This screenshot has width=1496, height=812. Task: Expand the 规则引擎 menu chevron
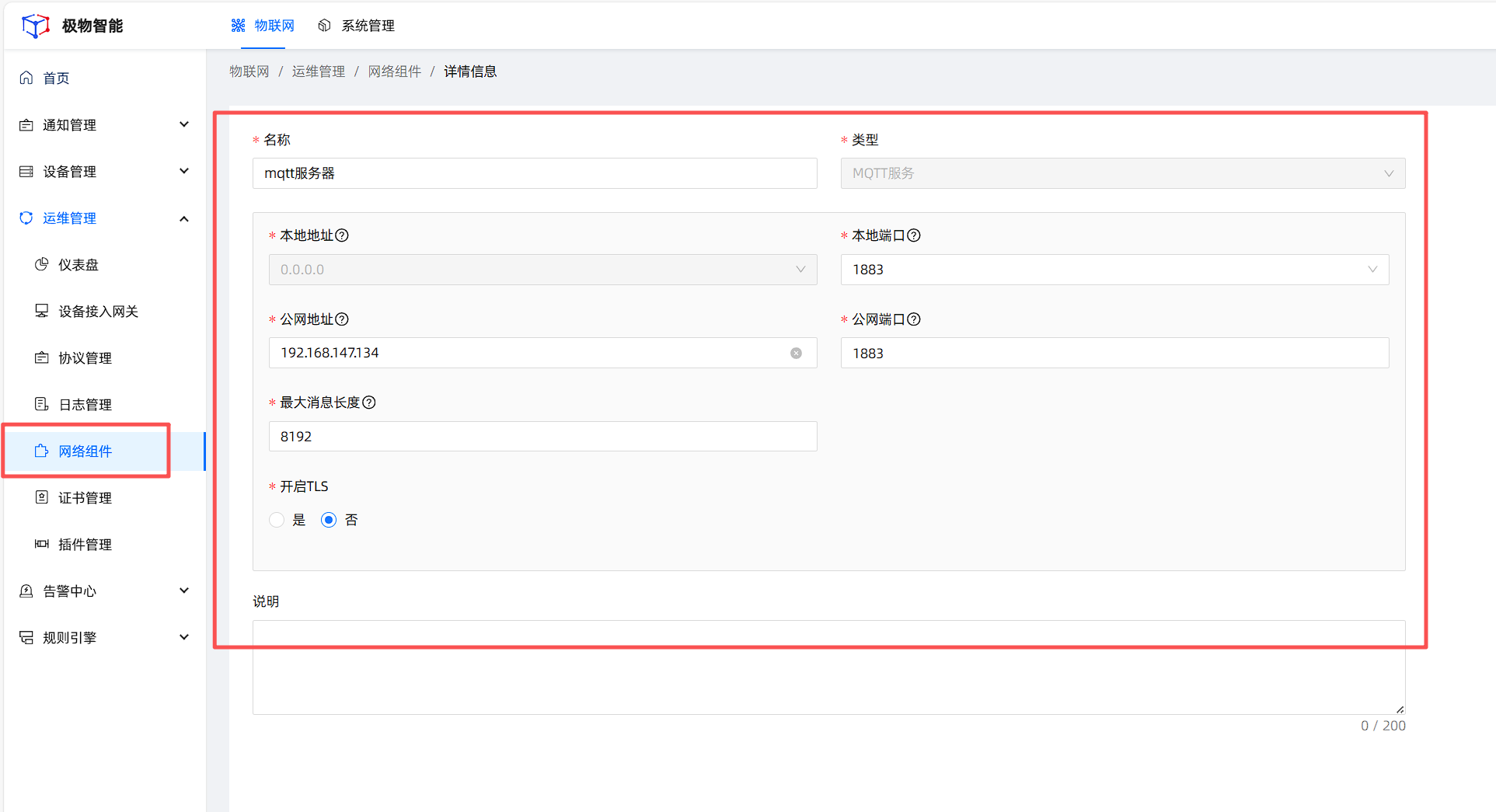(184, 637)
